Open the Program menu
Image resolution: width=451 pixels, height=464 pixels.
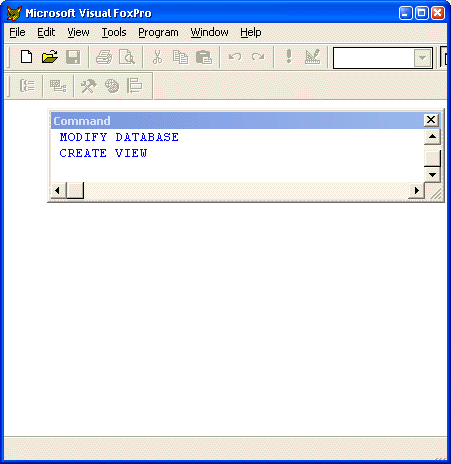pos(158,32)
